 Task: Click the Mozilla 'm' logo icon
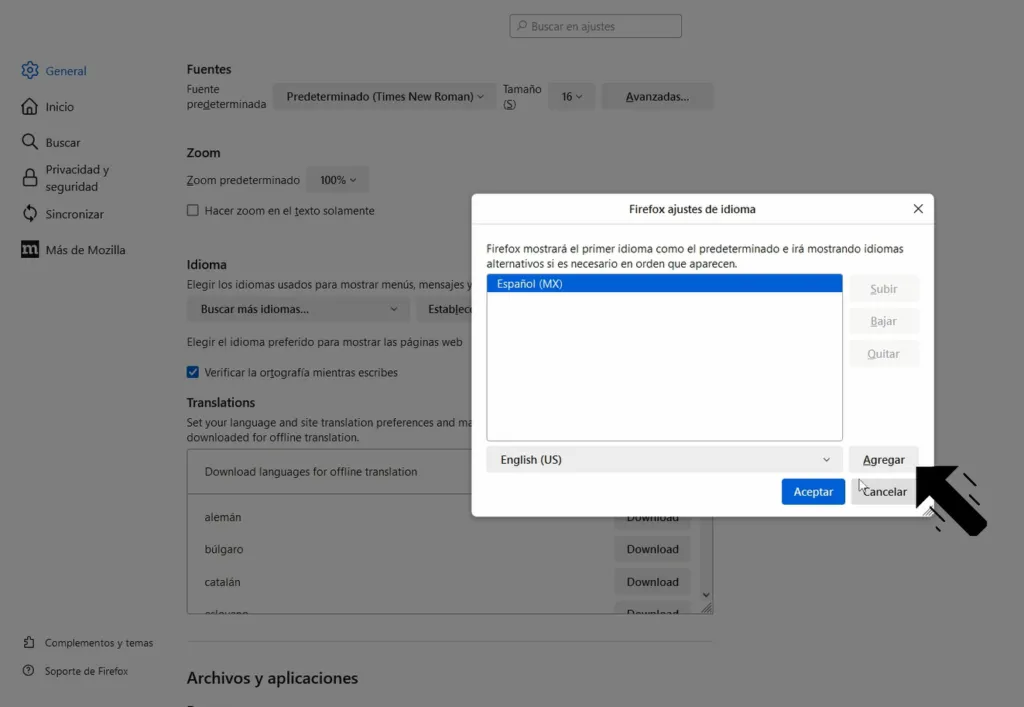[x=29, y=249]
